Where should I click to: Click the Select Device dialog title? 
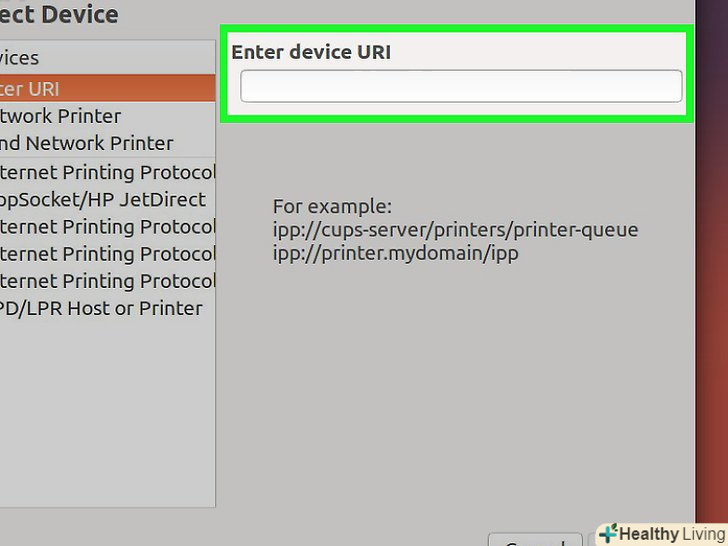pyautogui.click(x=60, y=15)
